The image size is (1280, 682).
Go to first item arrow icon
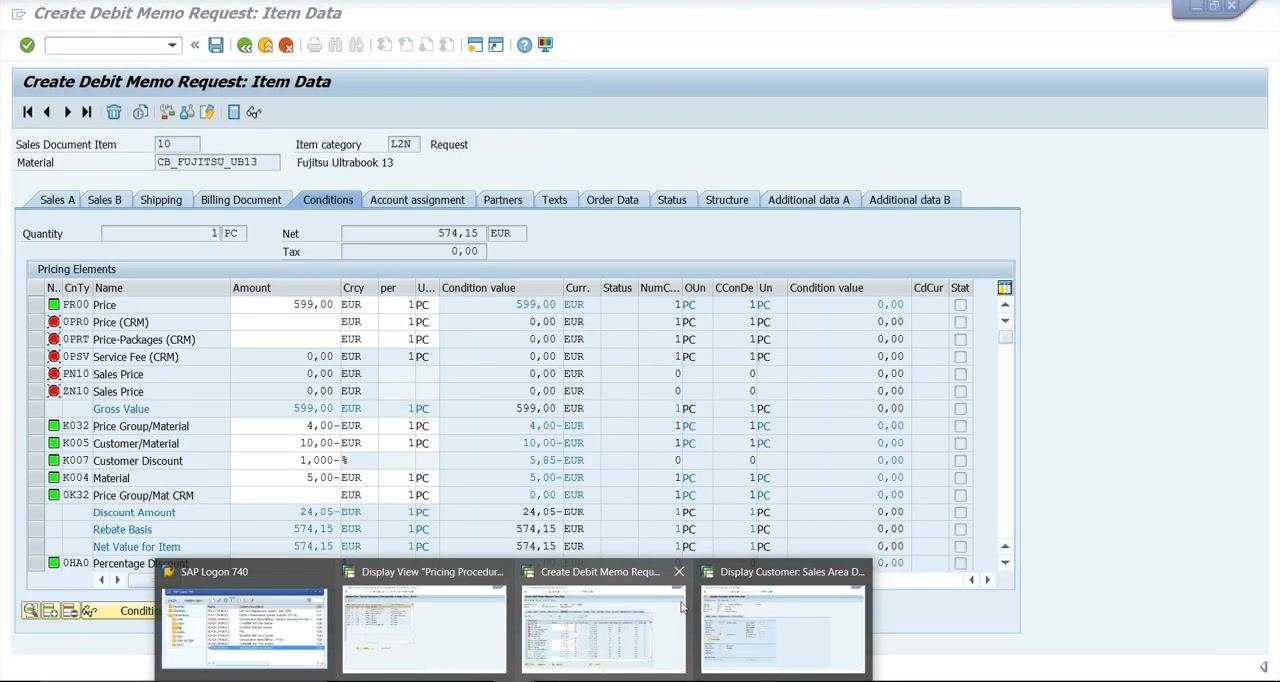28,112
